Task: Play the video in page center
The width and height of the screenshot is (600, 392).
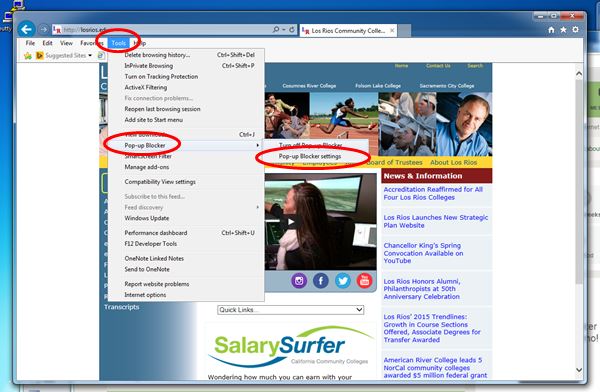Action: (x=291, y=222)
